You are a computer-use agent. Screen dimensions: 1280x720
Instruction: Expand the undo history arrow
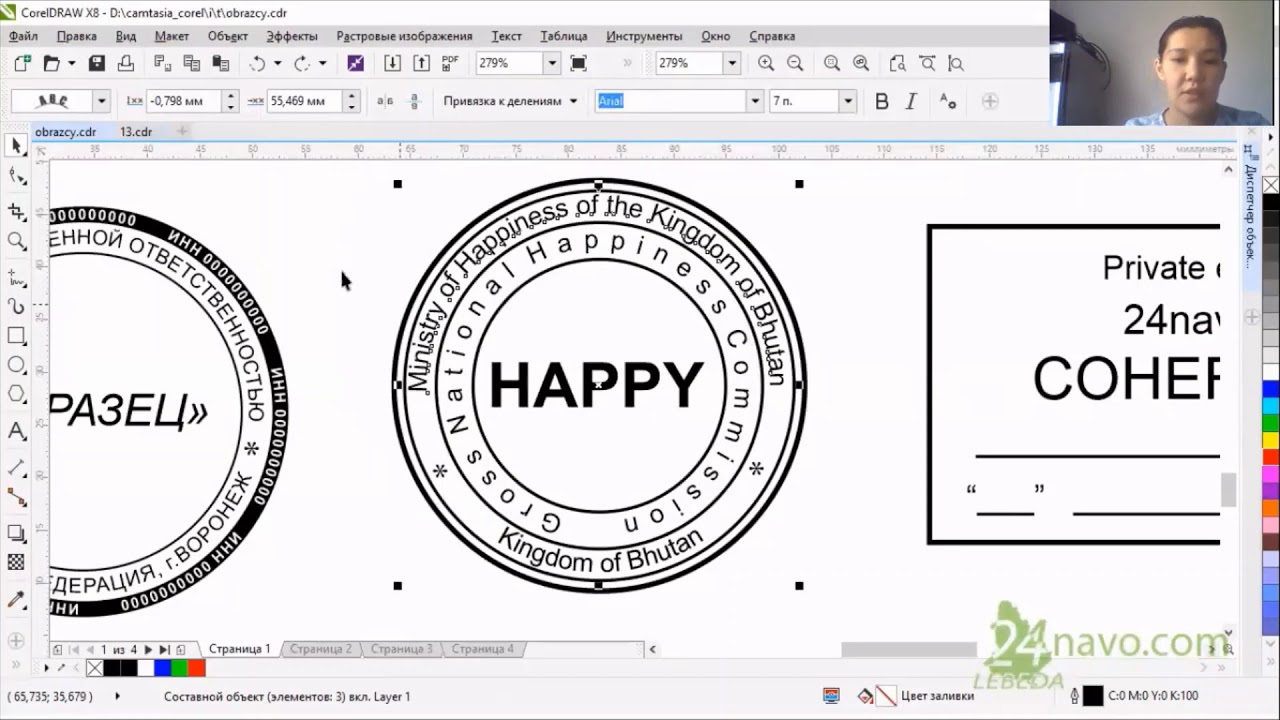(x=277, y=63)
